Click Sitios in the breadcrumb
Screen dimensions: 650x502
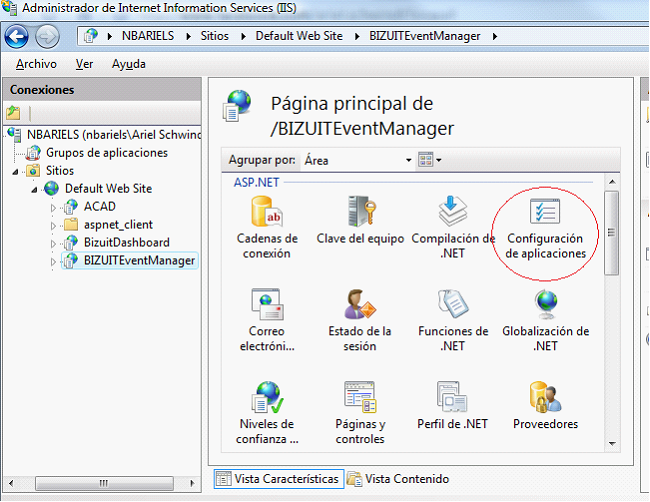point(214,36)
